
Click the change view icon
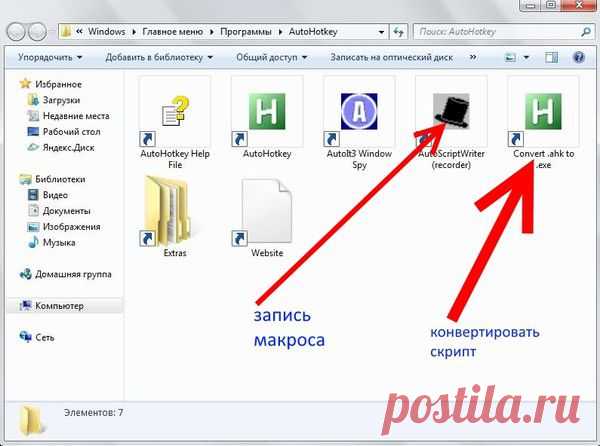510,57
